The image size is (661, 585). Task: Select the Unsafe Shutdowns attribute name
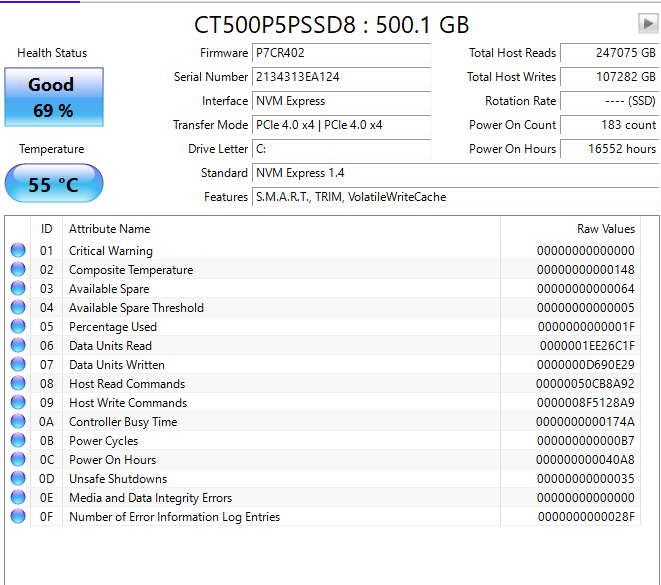[118, 478]
